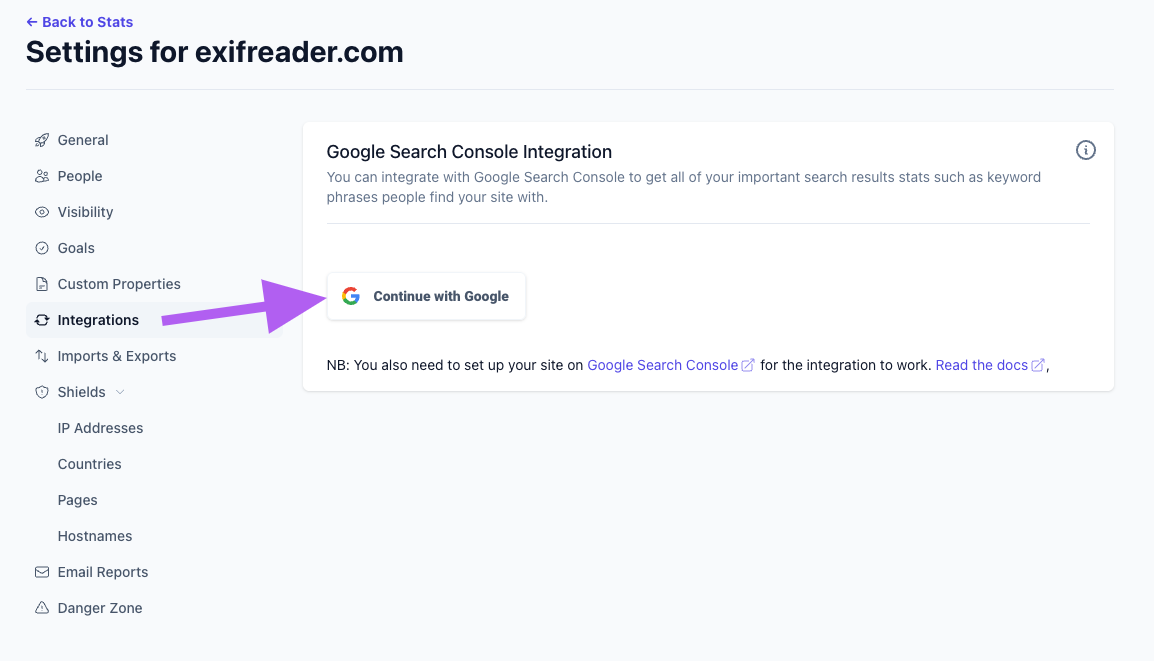Open the Read the docs link
Screen dimensions: 1154x661
(x=982, y=365)
